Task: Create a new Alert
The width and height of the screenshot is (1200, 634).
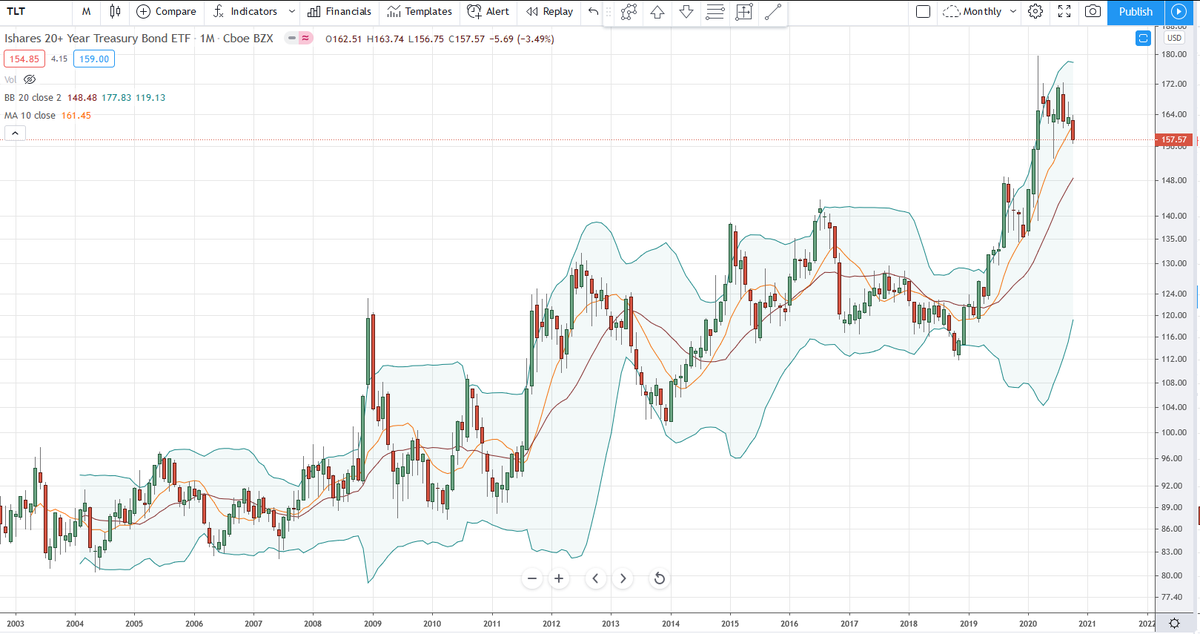Action: coord(489,12)
